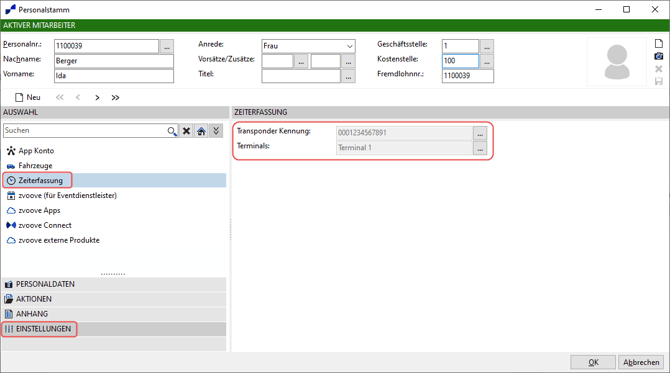The image size is (670, 373).
Task: Click the Abbrechen button
Action: (641, 362)
